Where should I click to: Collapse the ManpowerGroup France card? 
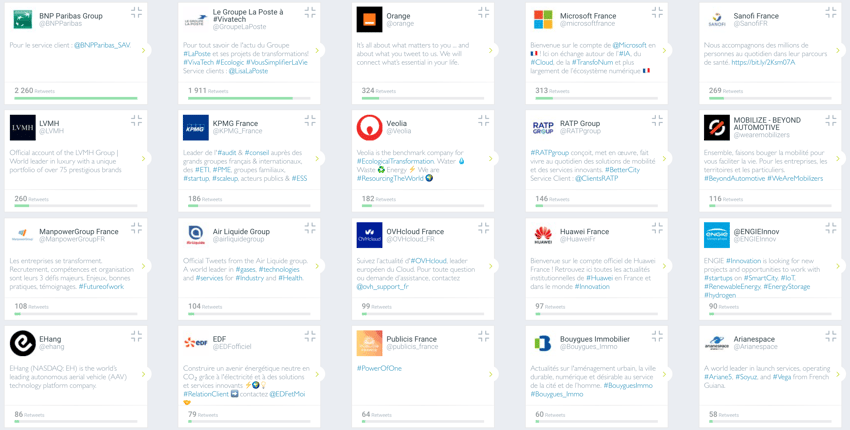136,228
